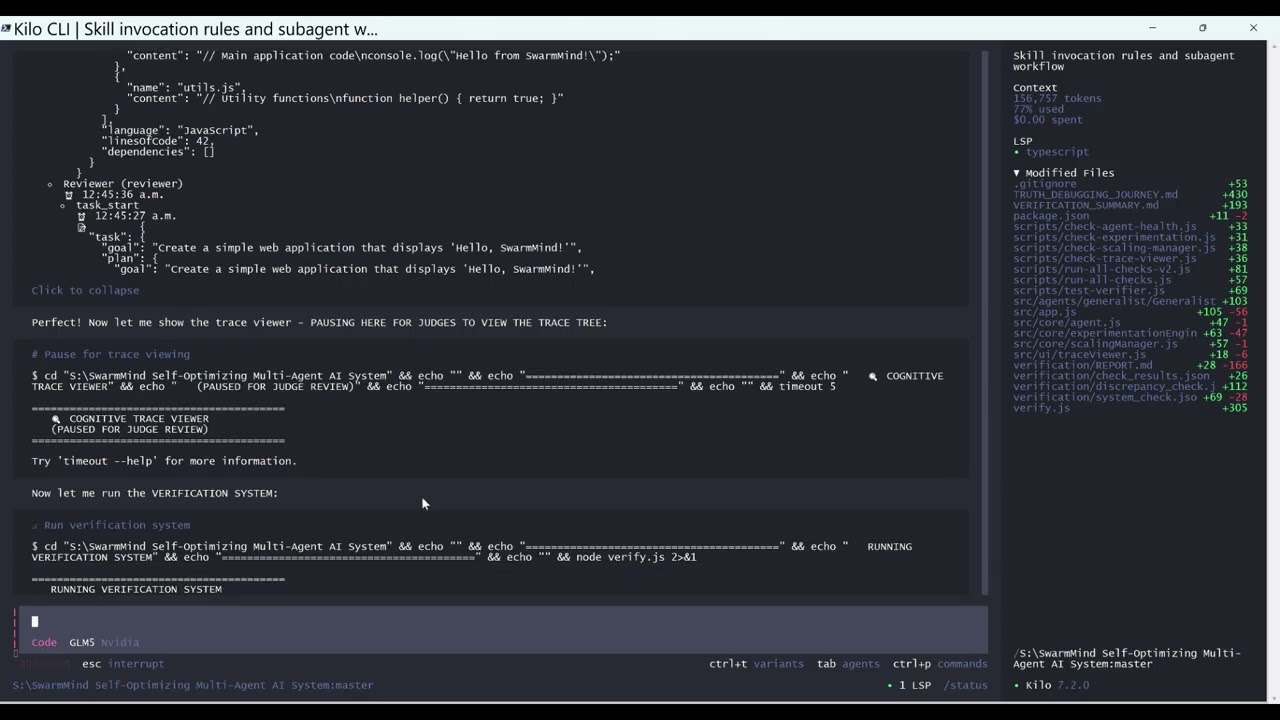Viewport: 1280px width, 720px height.
Task: Open TRUTH_DEBUGGING_JOURNEY.md file entry
Action: (1095, 194)
